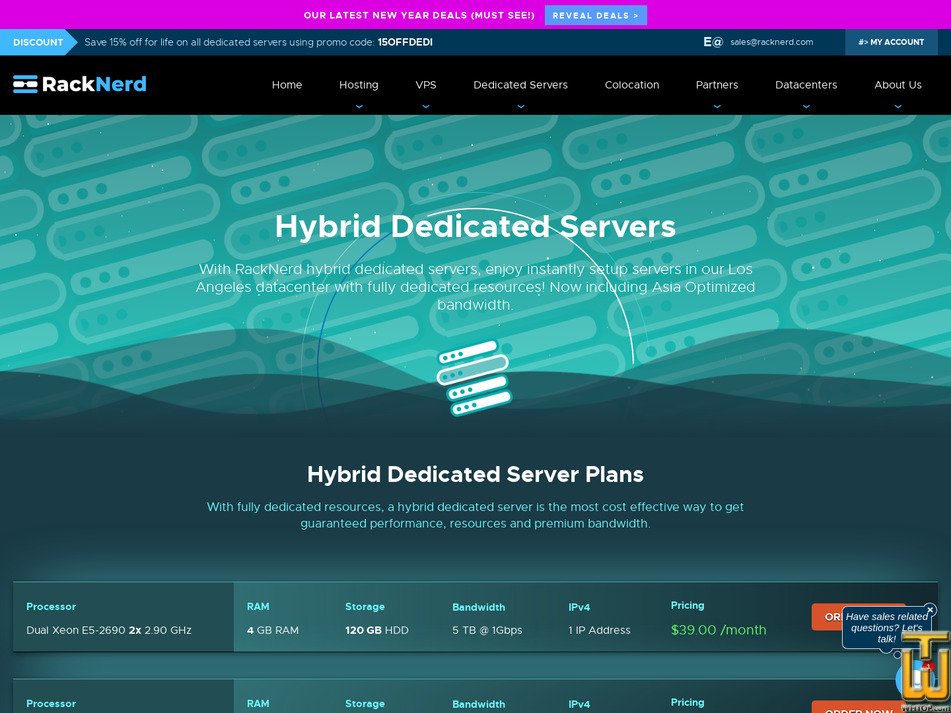Viewport: 951px width, 713px height.
Task: Click the REVEAL DEALS button
Action: [x=595, y=15]
